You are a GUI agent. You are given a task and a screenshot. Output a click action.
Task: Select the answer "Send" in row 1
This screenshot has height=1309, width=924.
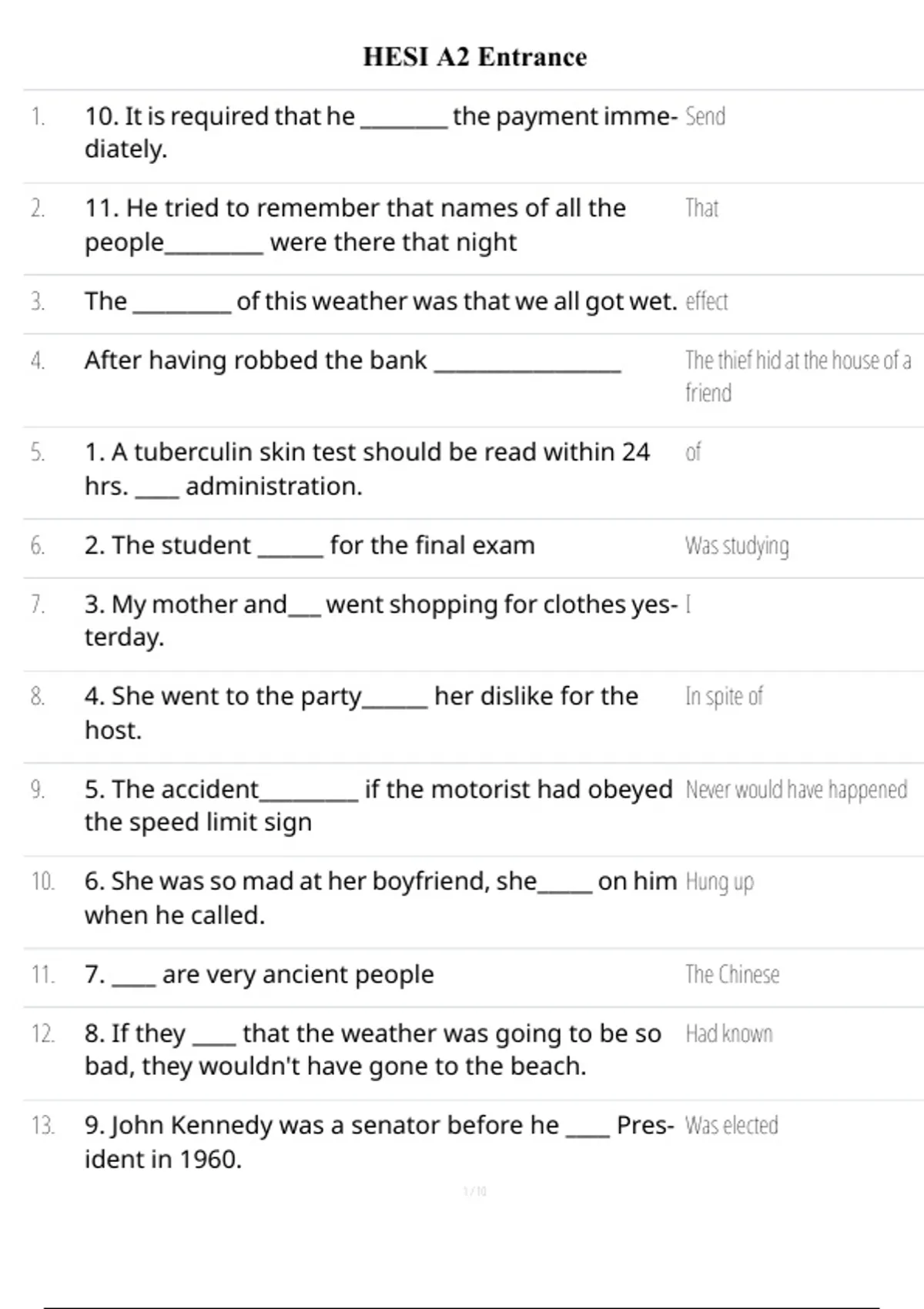(x=705, y=117)
